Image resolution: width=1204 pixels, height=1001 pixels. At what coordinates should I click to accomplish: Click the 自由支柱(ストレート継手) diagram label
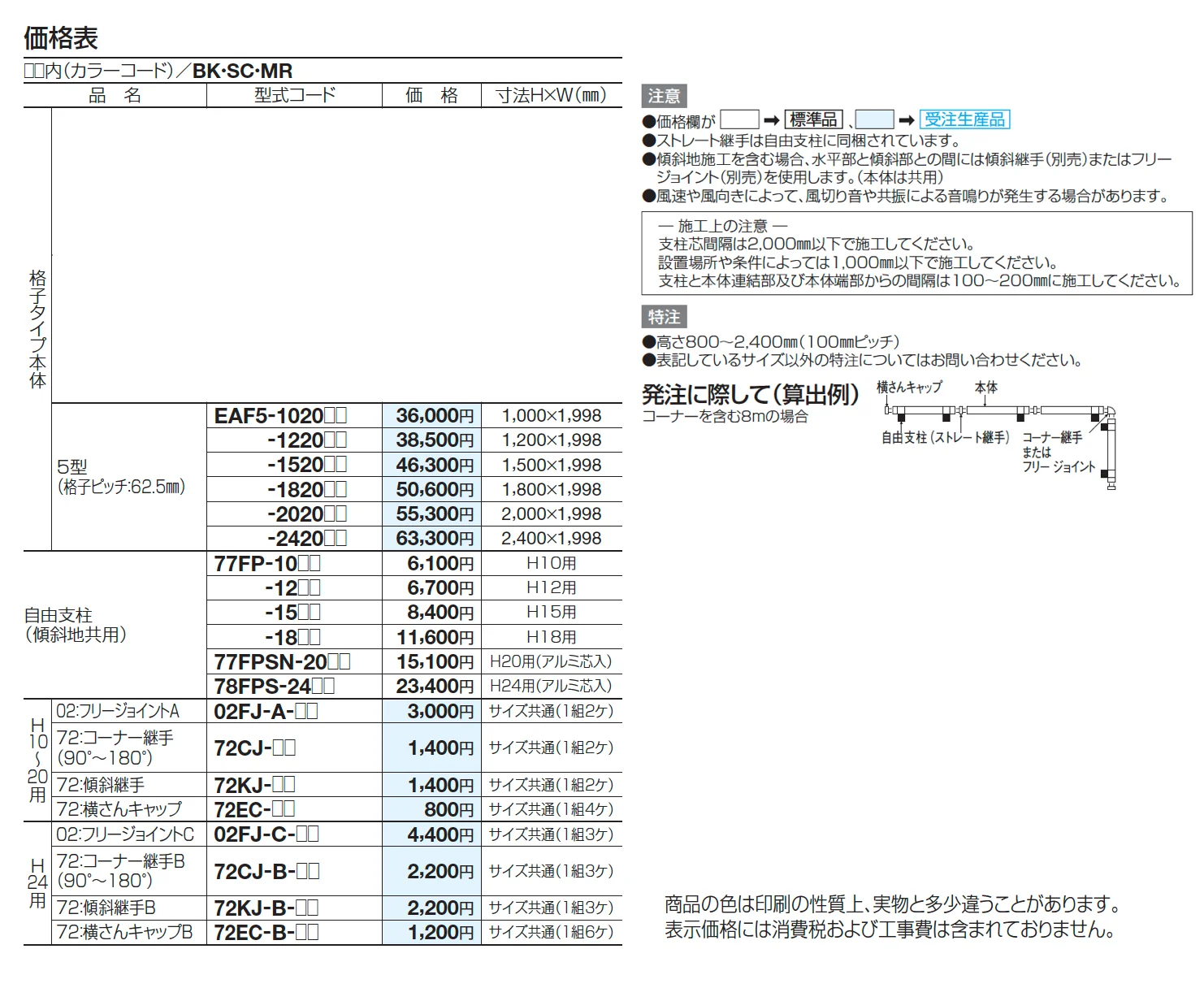coord(946,439)
